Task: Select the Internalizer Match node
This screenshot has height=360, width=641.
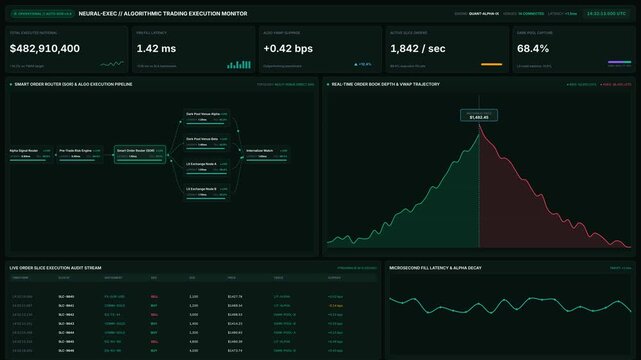Action: pos(267,154)
